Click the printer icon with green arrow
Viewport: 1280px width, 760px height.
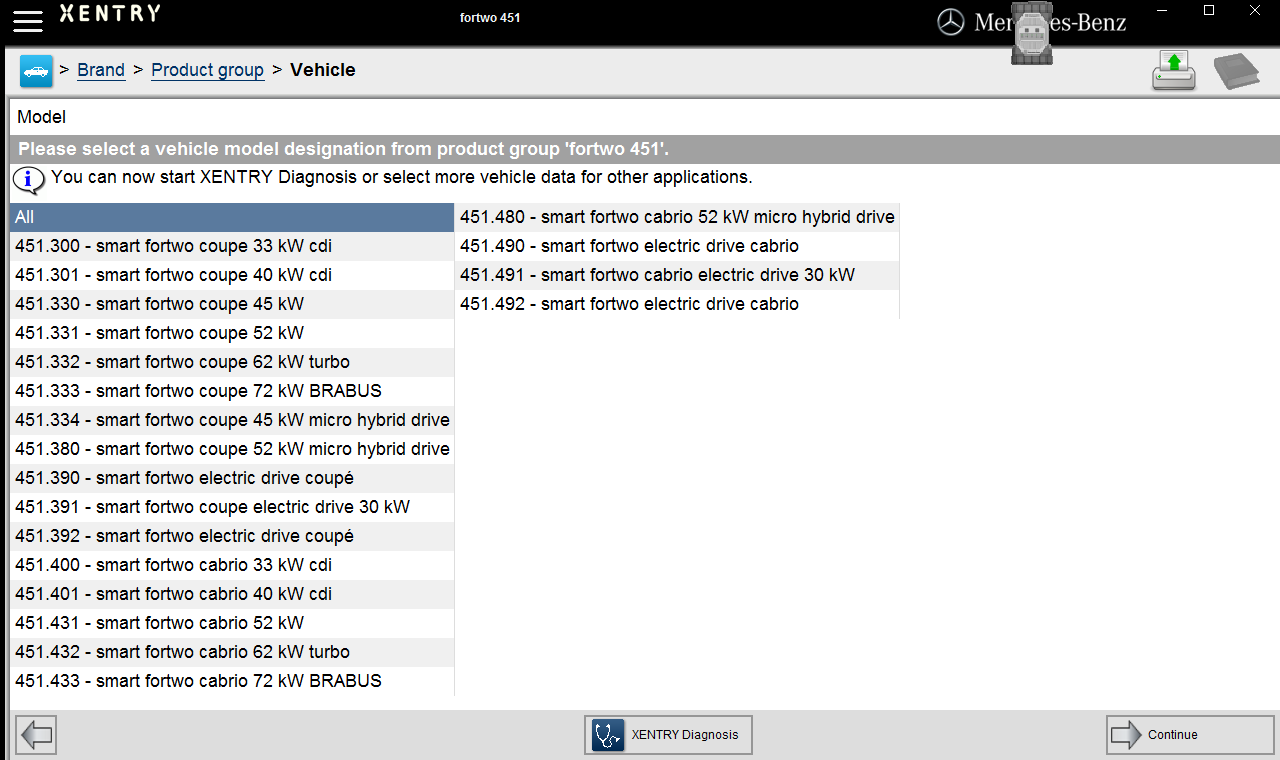pos(1174,71)
